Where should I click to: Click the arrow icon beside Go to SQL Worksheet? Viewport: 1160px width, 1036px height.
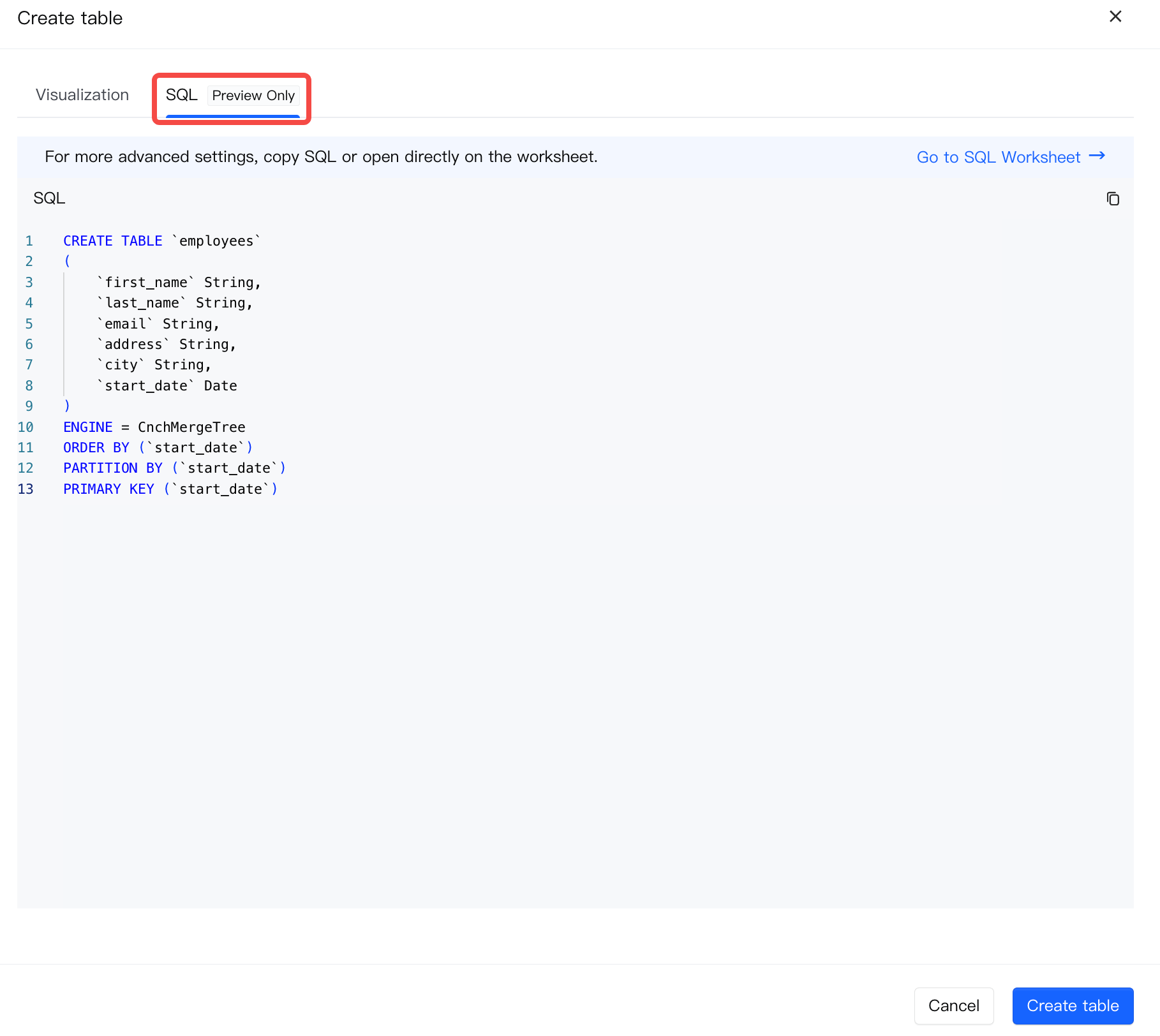click(x=1097, y=156)
